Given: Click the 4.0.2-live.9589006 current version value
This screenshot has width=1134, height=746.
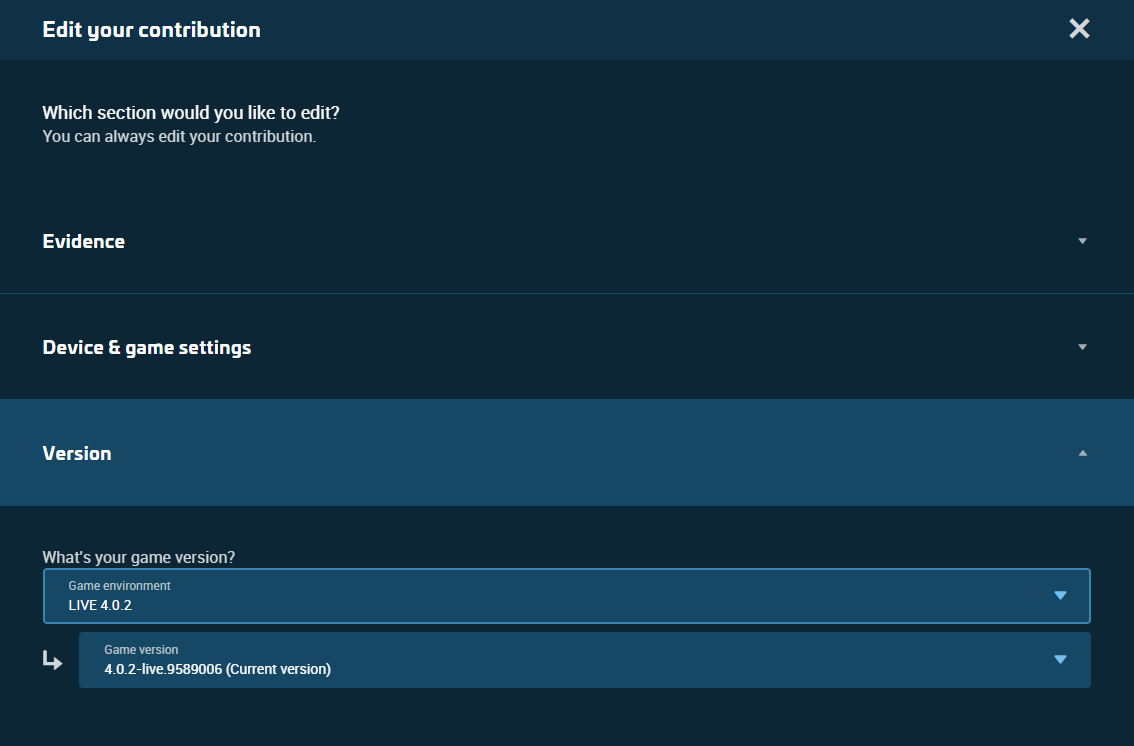Looking at the screenshot, I should coord(217,669).
